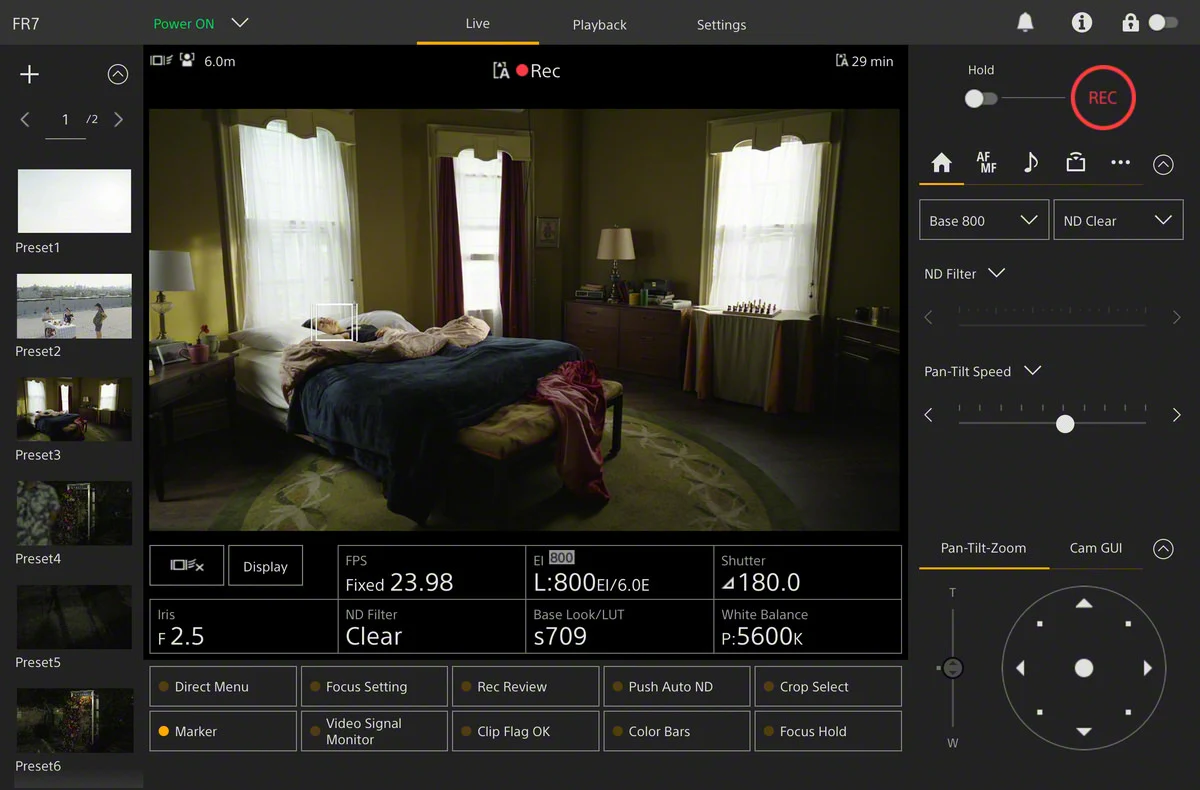Click the Display button

click(265, 566)
